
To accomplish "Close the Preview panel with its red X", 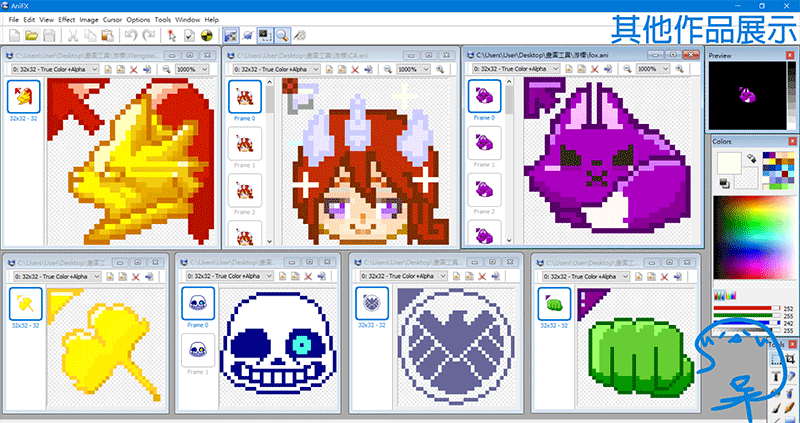I will click(792, 55).
